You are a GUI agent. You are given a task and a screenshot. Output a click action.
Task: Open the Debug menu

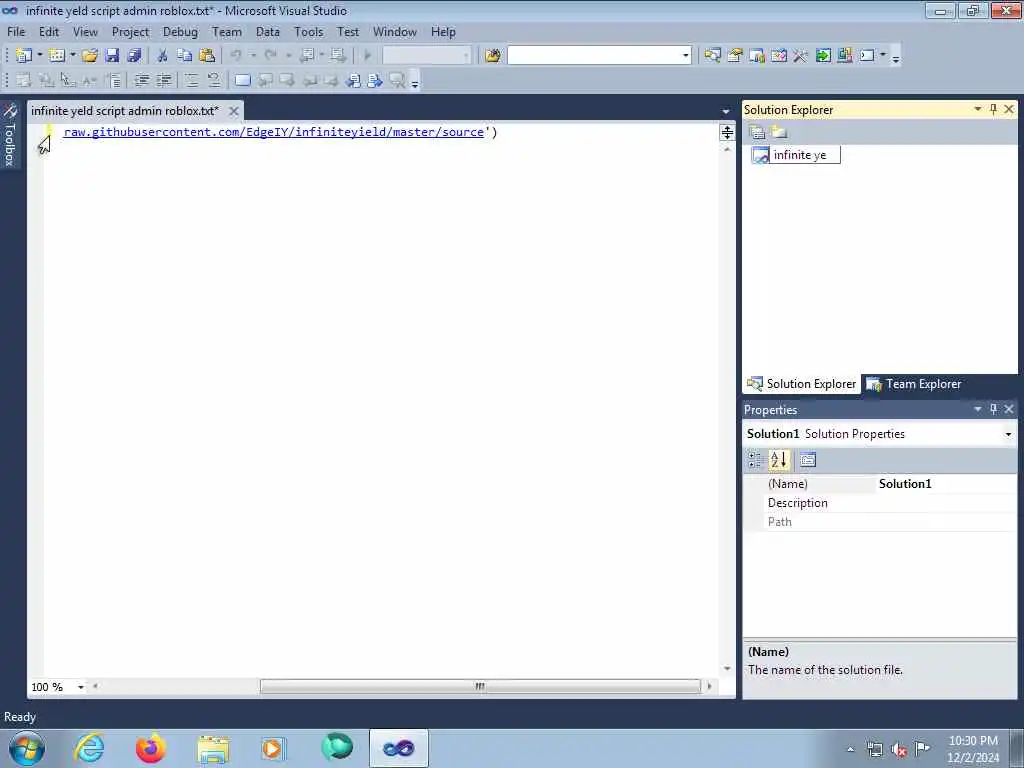pyautogui.click(x=180, y=31)
